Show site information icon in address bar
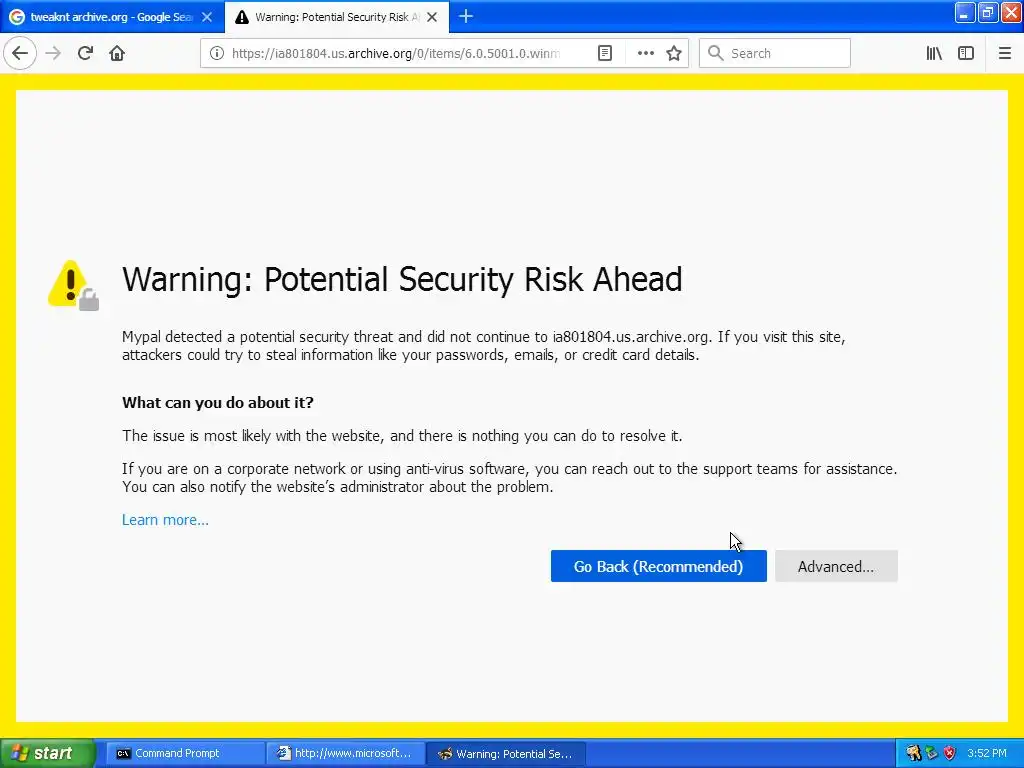The height and width of the screenshot is (768, 1024). tap(216, 54)
